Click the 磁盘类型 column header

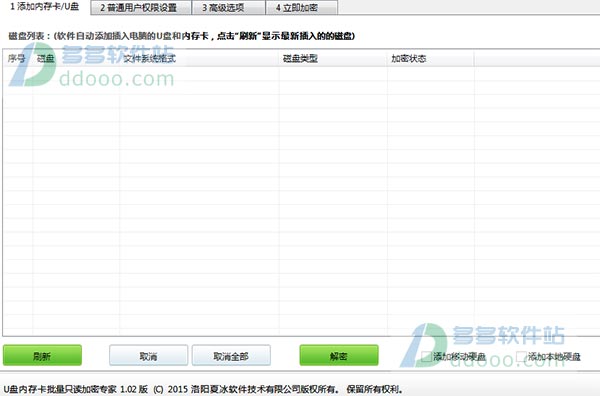click(333, 59)
